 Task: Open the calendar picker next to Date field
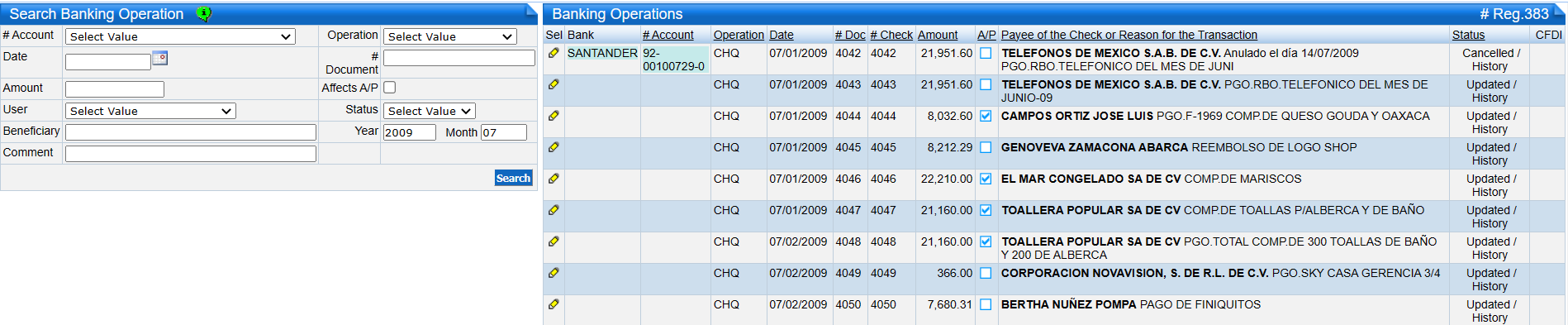tap(160, 58)
